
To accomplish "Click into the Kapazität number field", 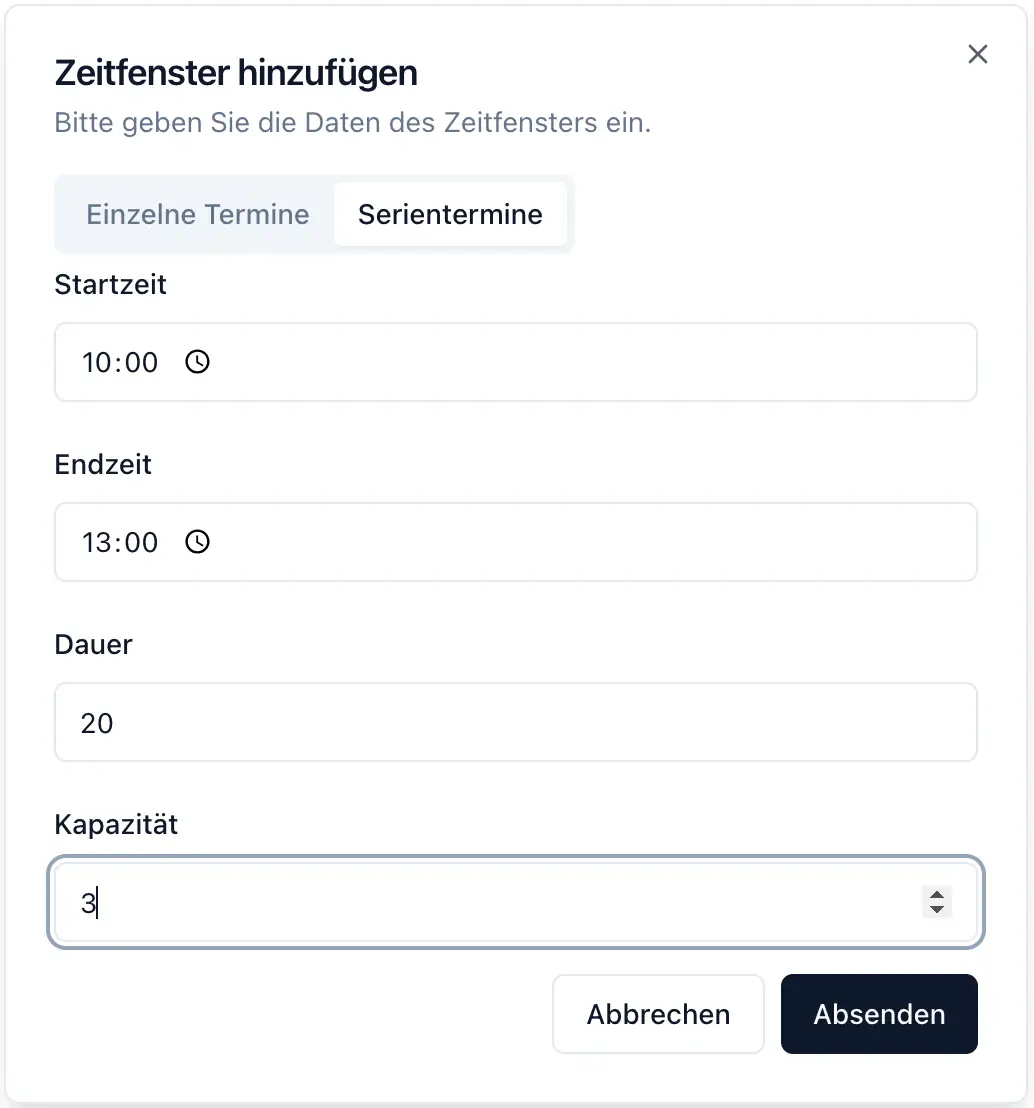I will [x=480, y=902].
